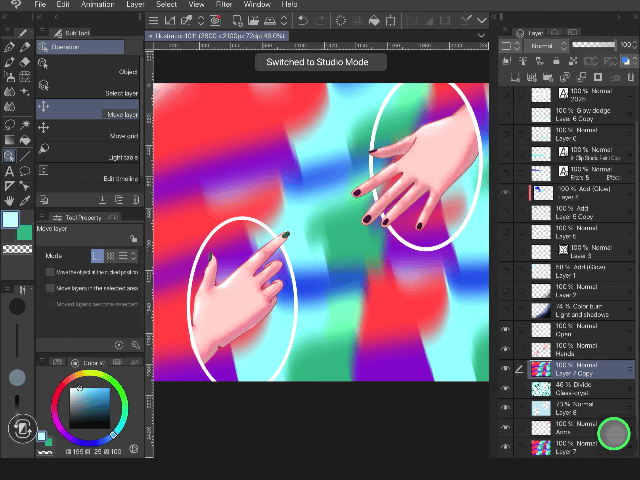Show the Layer 6 Copy Glow dodge layer
This screenshot has height=480, width=640.
(x=506, y=114)
